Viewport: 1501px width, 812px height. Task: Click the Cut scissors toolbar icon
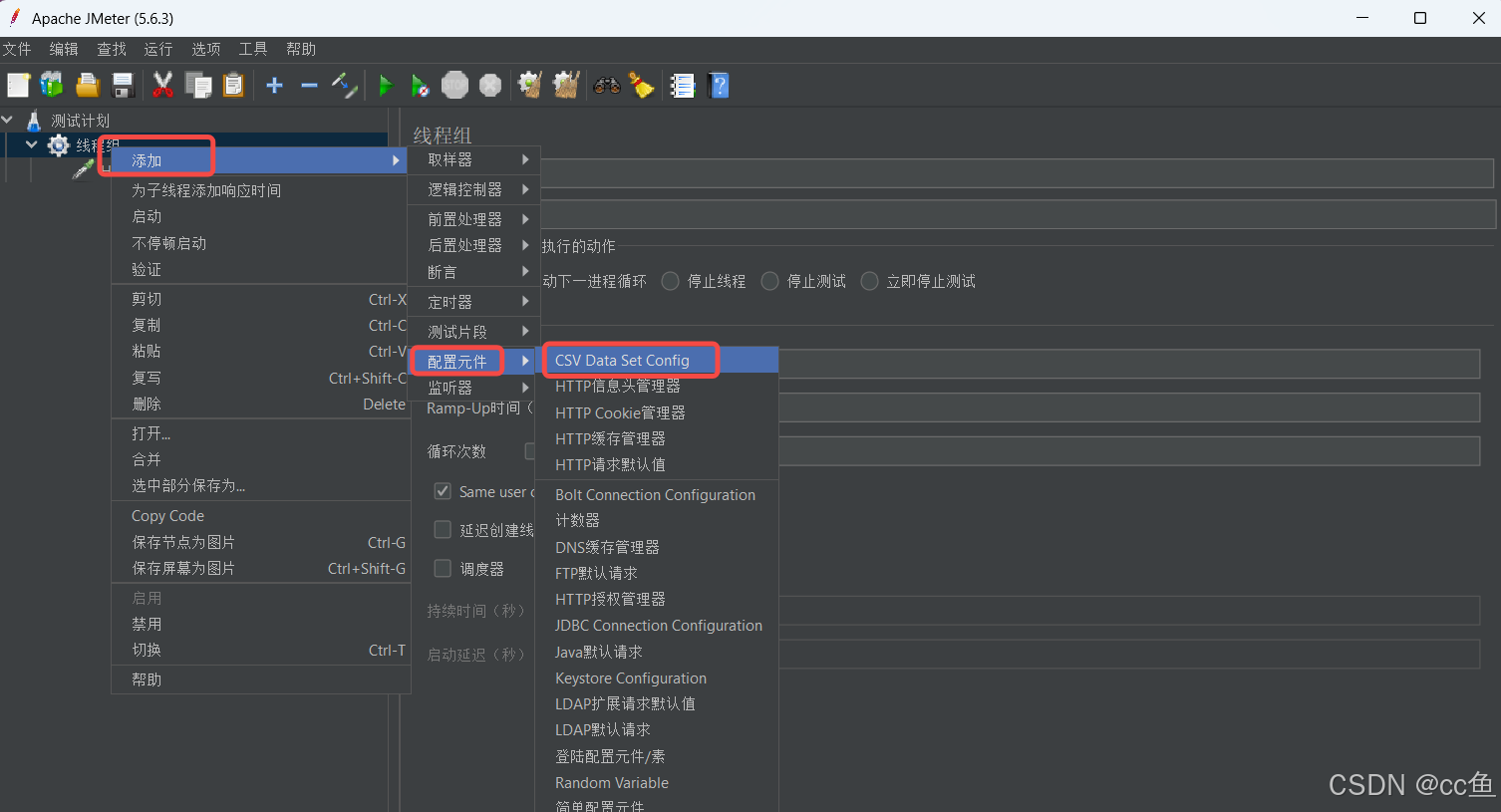162,85
